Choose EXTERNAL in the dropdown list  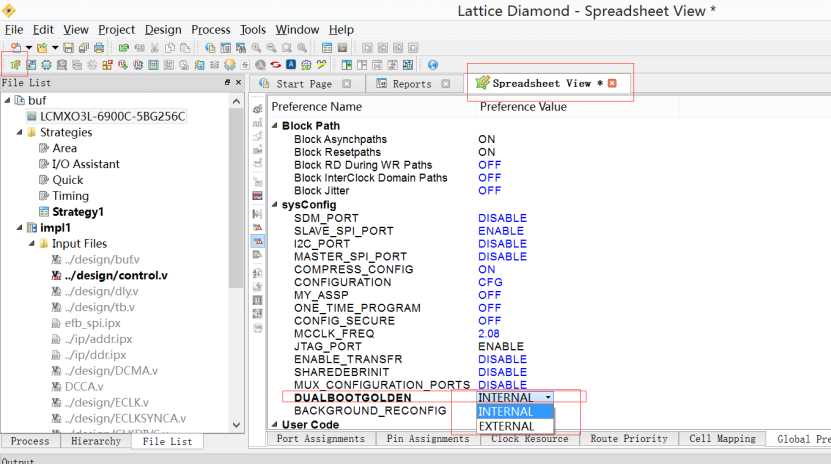pyautogui.click(x=515, y=426)
